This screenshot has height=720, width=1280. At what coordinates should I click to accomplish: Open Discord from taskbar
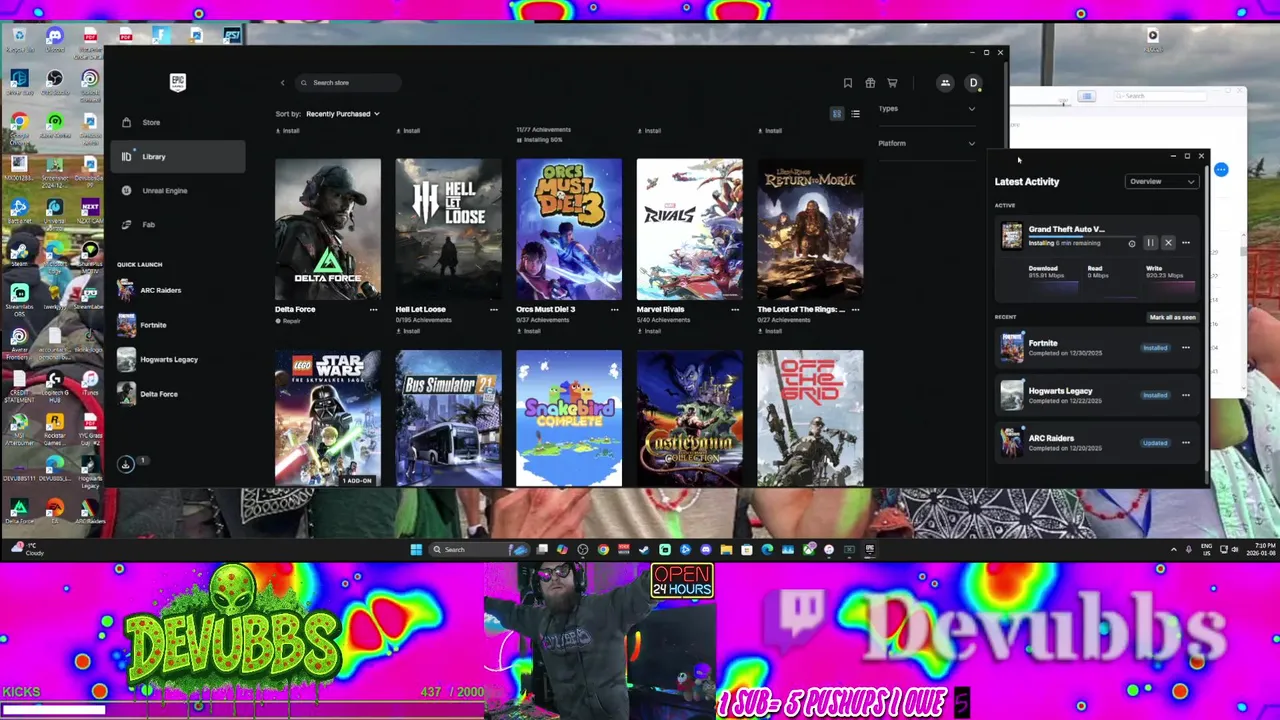[706, 549]
